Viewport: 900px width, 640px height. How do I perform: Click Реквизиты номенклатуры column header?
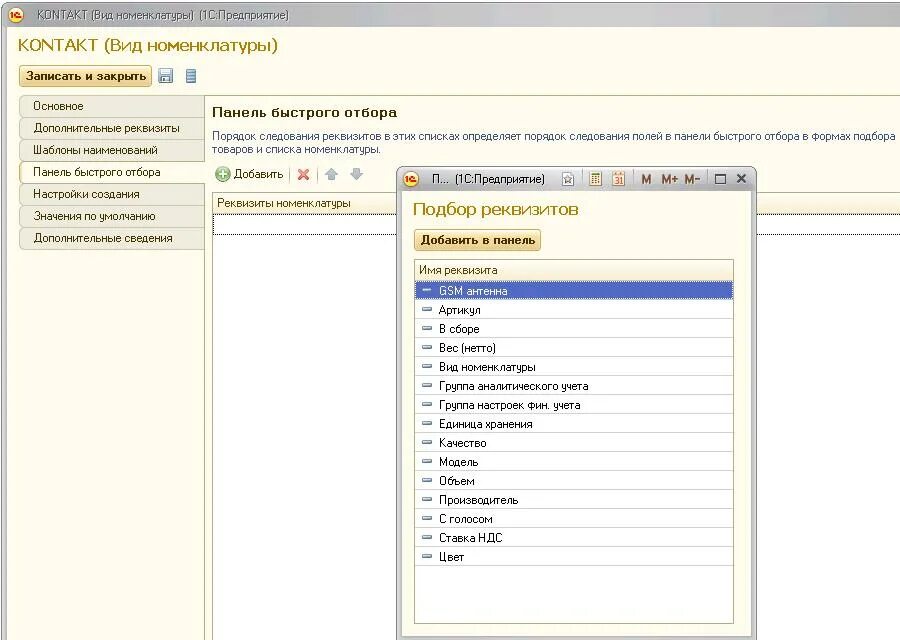point(304,203)
